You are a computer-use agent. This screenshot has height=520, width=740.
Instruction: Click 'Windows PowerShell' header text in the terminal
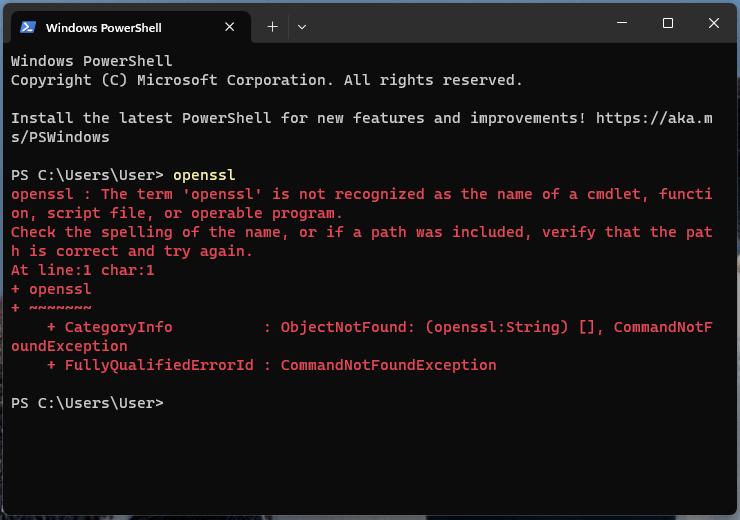[91, 61]
